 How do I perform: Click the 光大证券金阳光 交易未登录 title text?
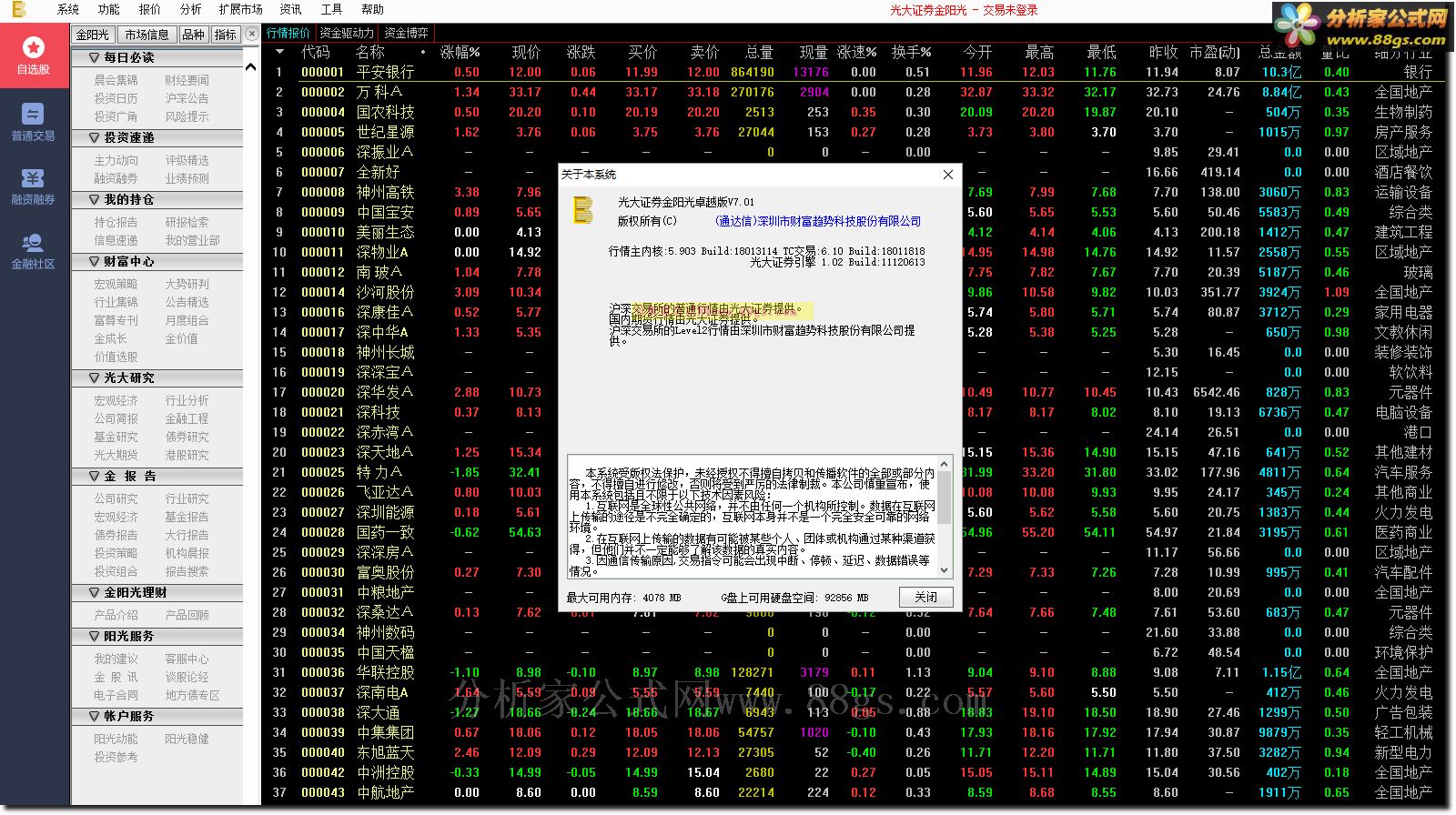(964, 10)
